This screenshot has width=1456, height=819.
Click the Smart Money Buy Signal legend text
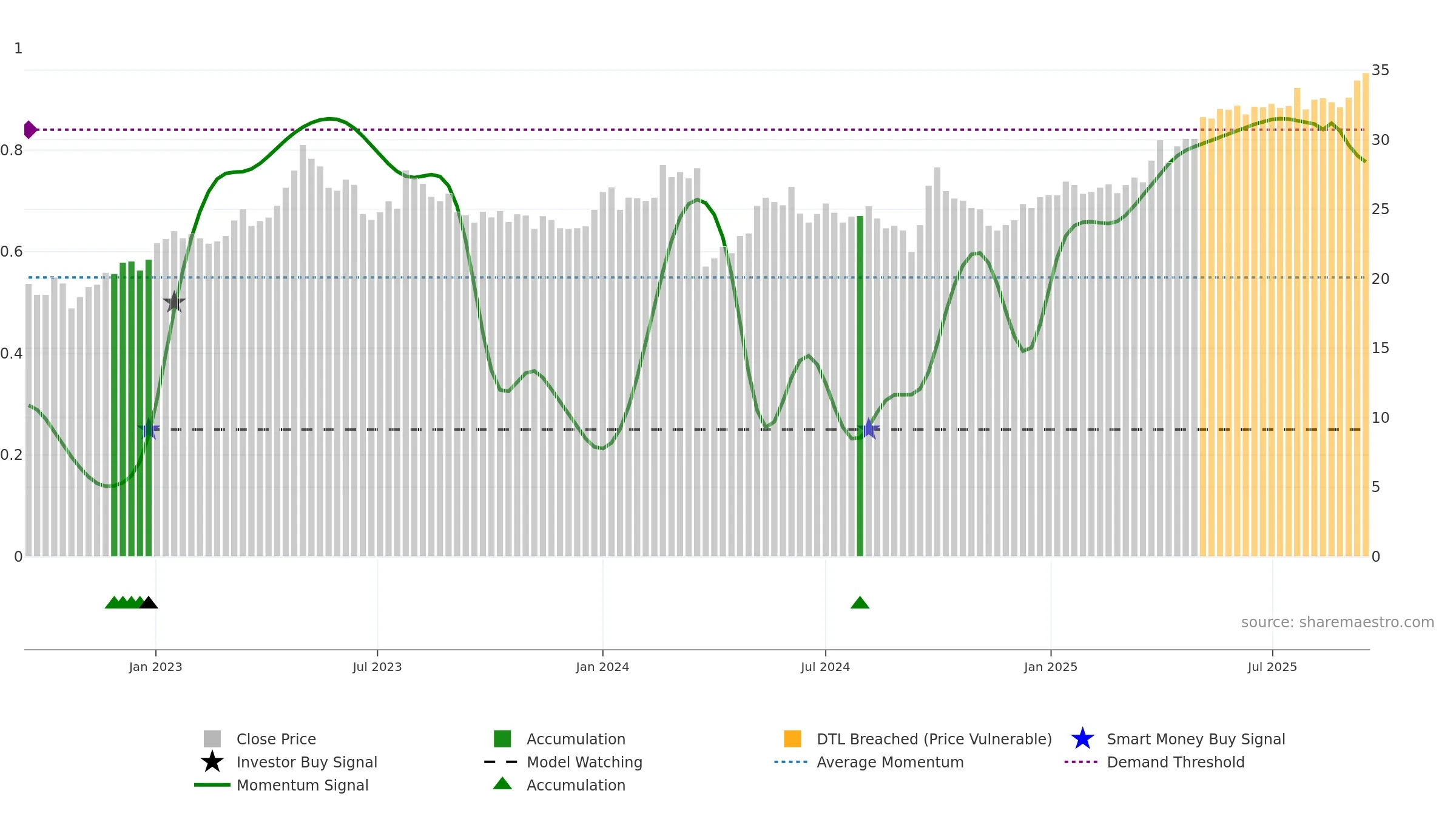(1196, 739)
